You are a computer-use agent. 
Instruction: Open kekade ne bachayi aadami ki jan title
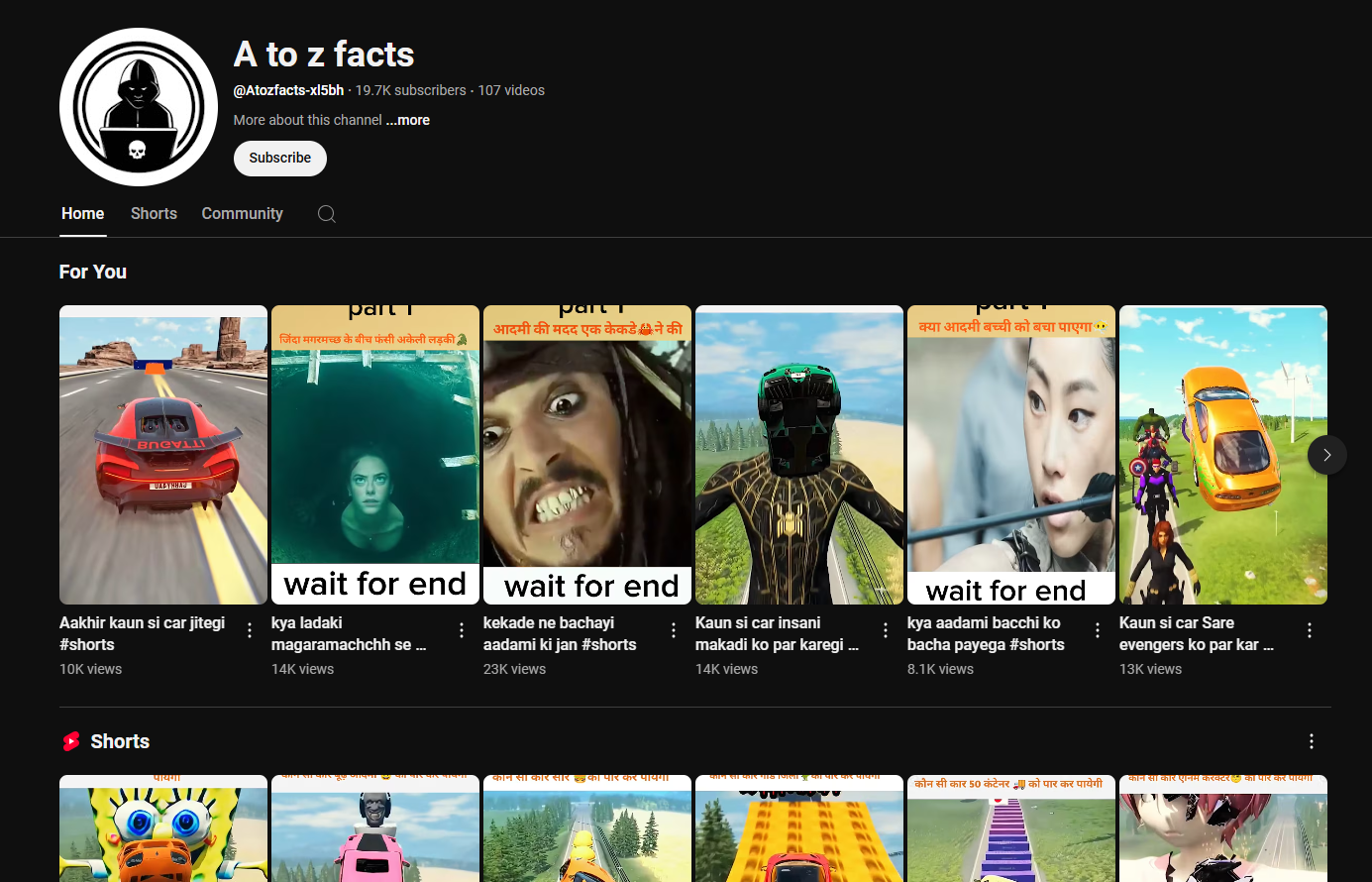click(560, 633)
